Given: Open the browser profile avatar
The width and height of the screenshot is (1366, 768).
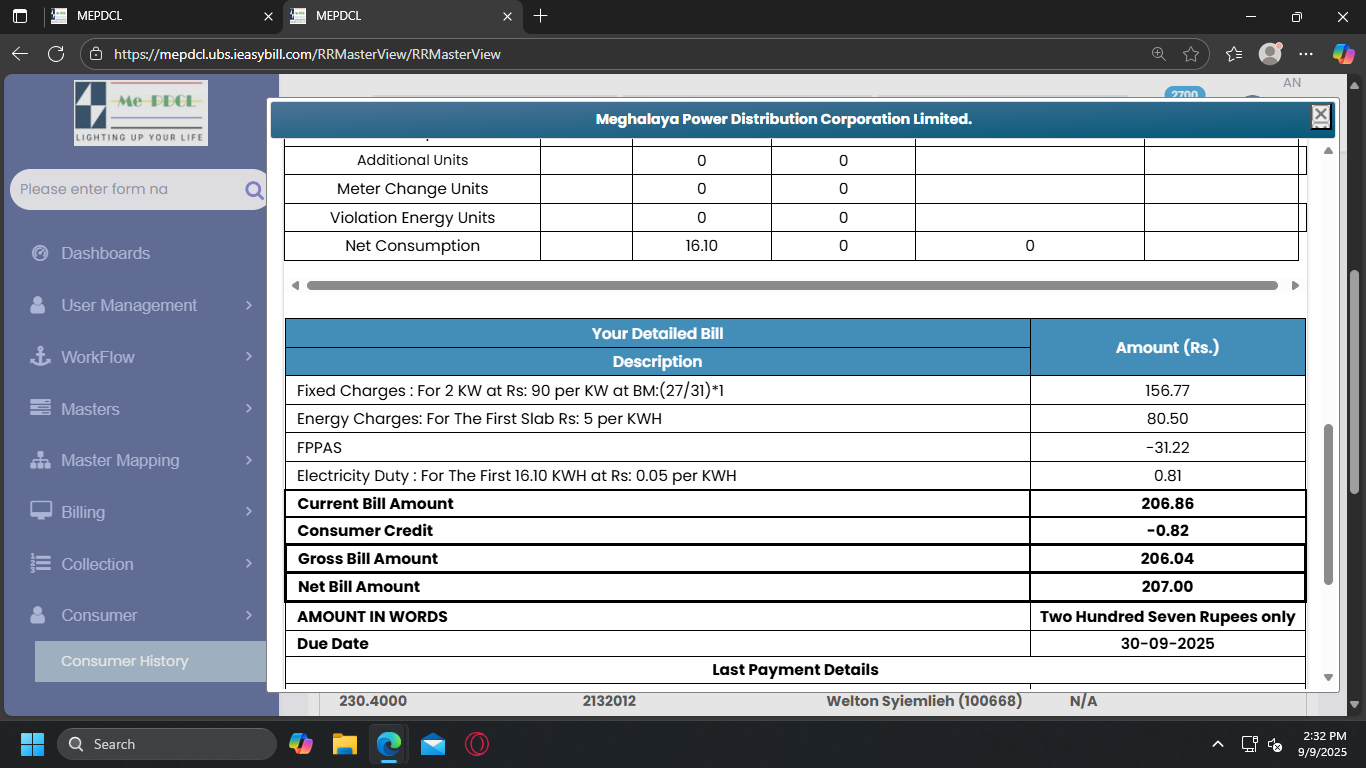Looking at the screenshot, I should (x=1270, y=54).
